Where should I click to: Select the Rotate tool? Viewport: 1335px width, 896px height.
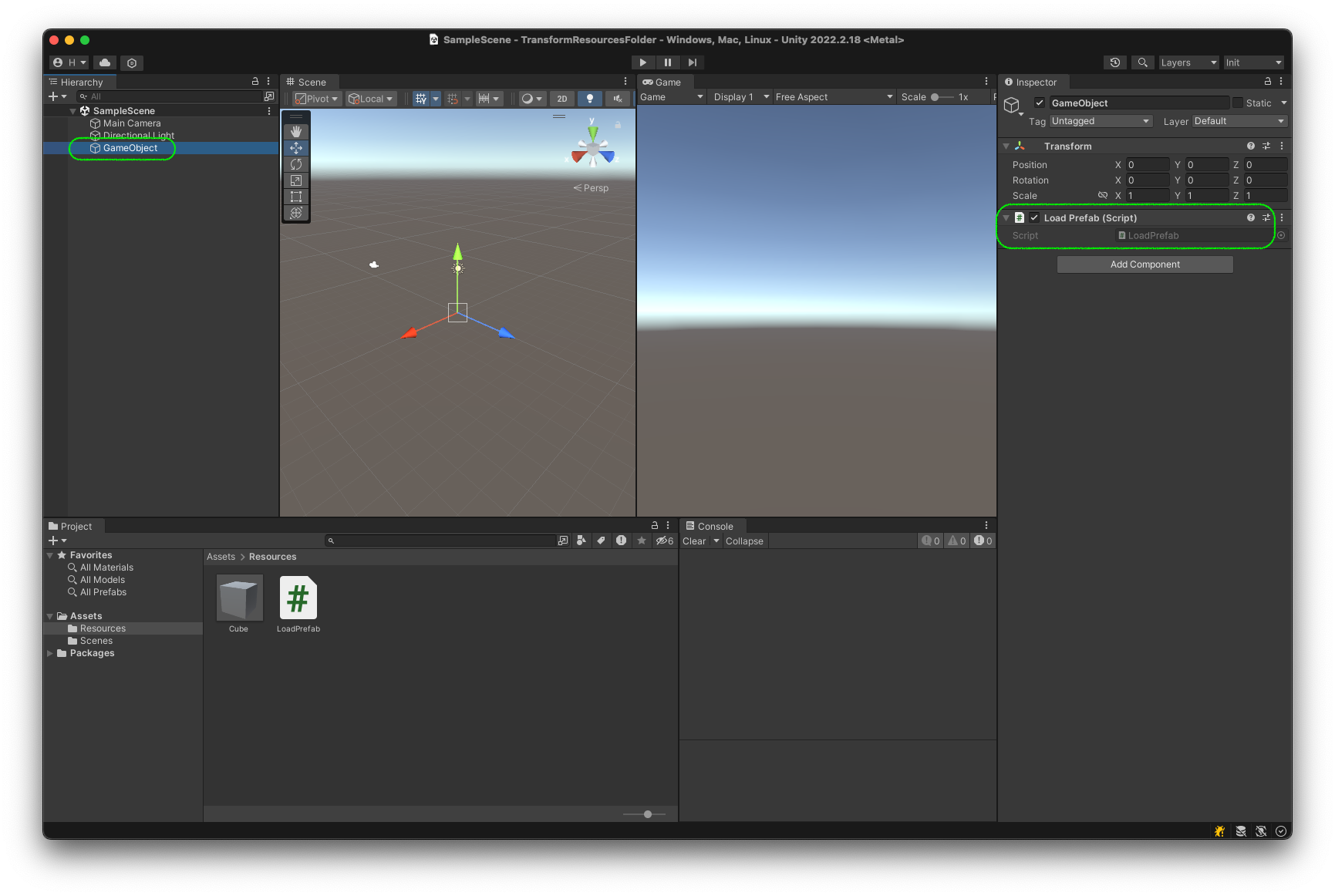pos(295,163)
